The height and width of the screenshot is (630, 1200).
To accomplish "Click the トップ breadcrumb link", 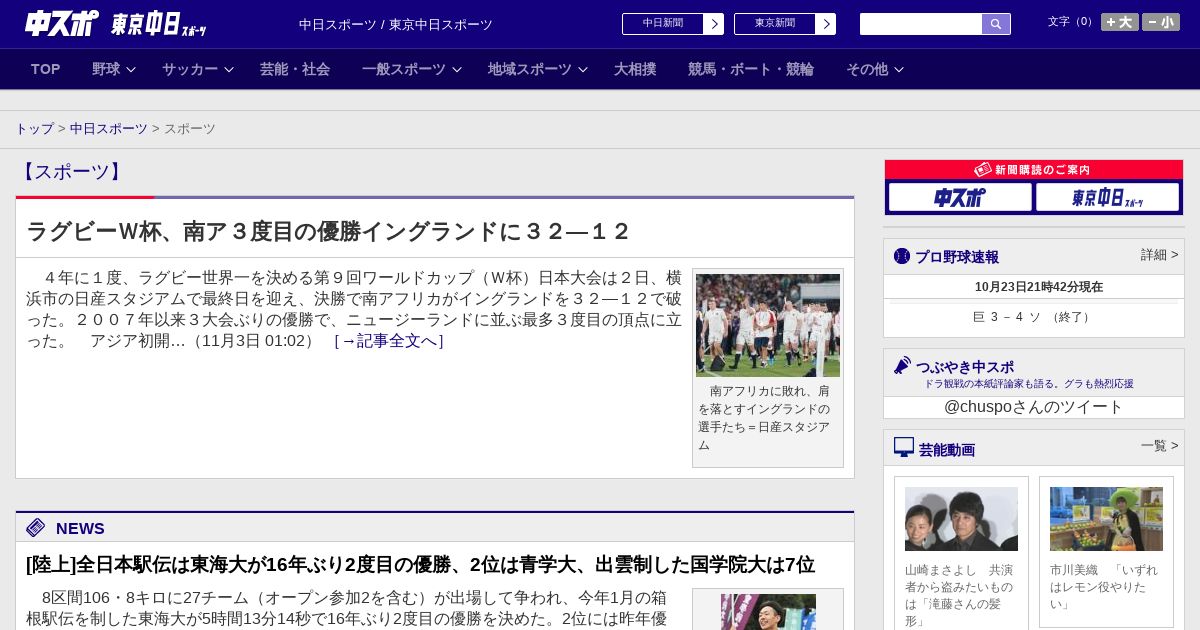I will [34, 129].
